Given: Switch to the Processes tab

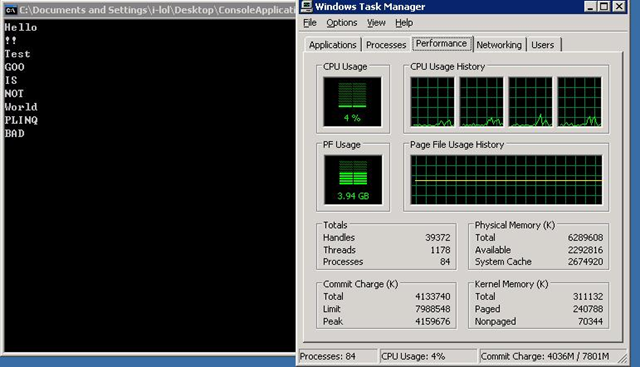Looking at the screenshot, I should click(386, 45).
